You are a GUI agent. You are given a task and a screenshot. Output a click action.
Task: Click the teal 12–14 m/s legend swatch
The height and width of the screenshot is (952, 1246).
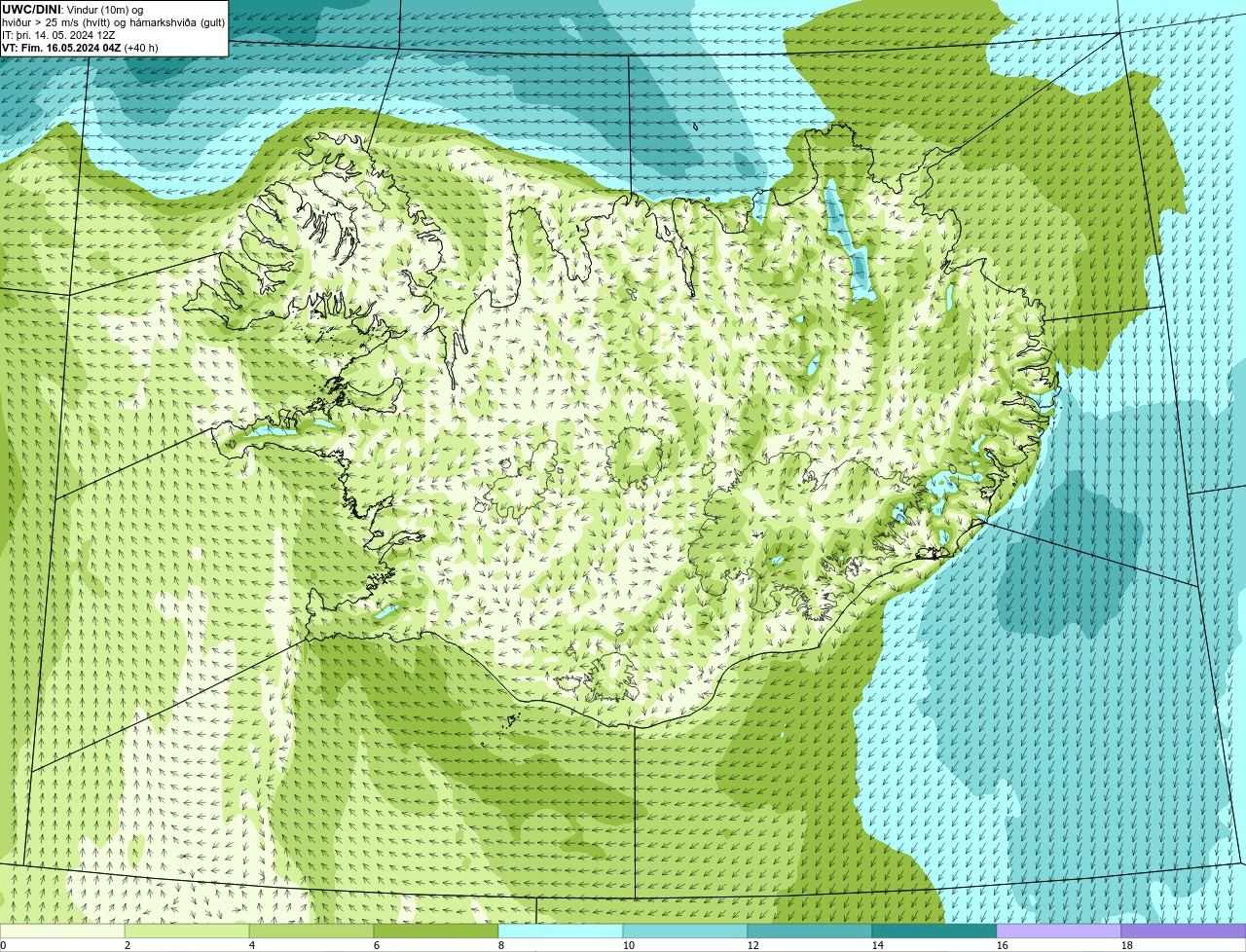[810, 931]
